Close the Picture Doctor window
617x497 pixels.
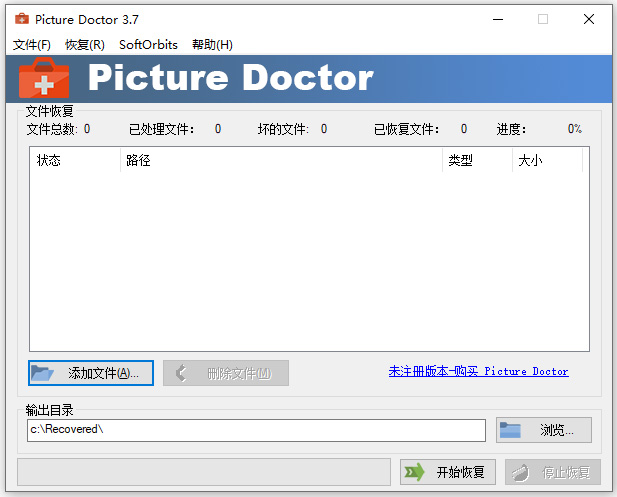[x=589, y=19]
